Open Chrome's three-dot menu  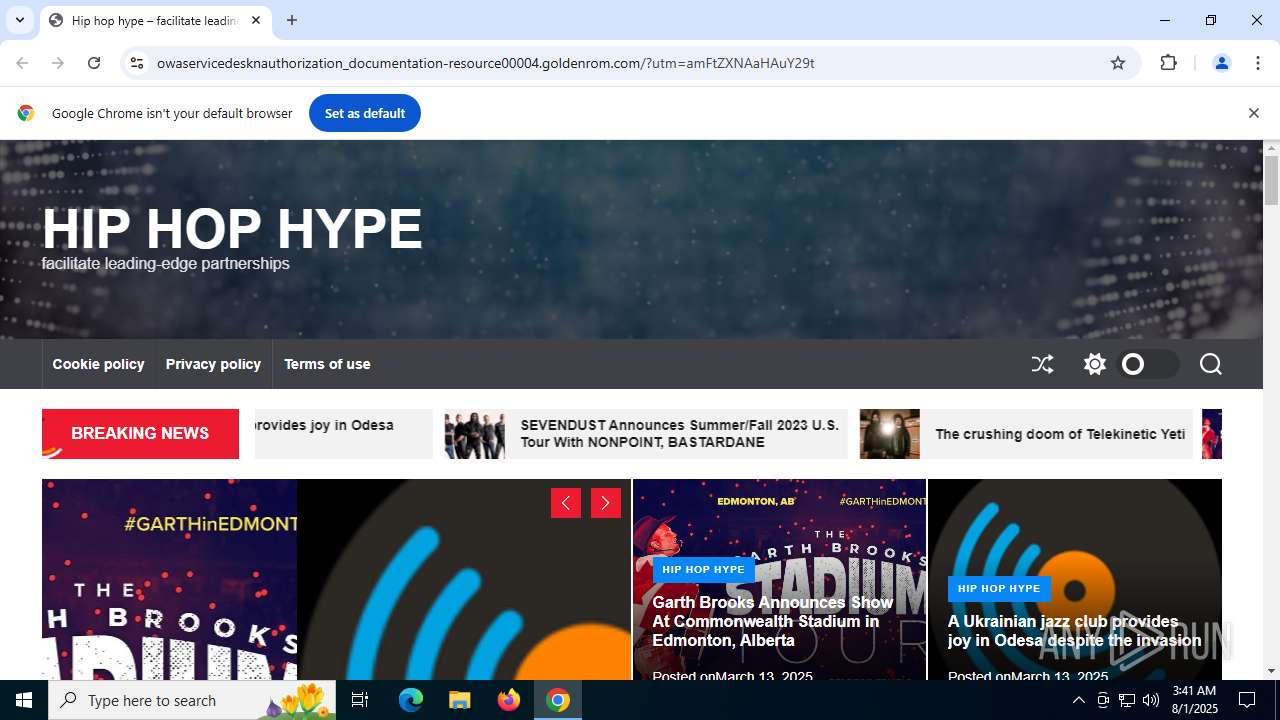coord(1258,63)
